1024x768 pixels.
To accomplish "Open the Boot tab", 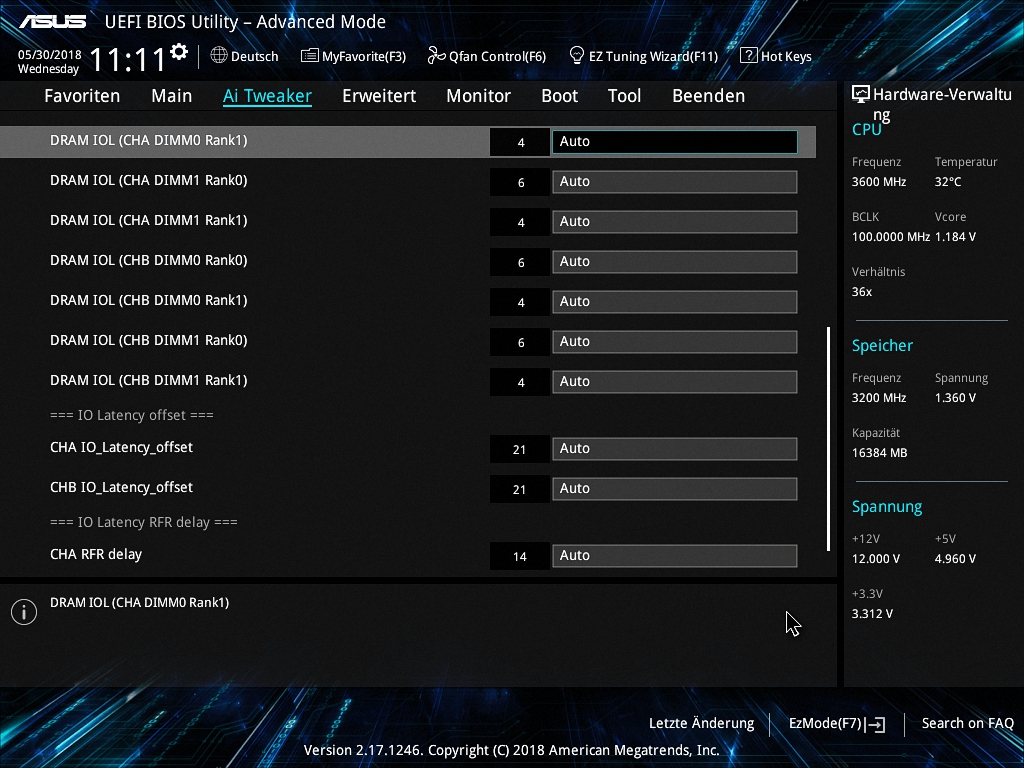I will coord(560,96).
